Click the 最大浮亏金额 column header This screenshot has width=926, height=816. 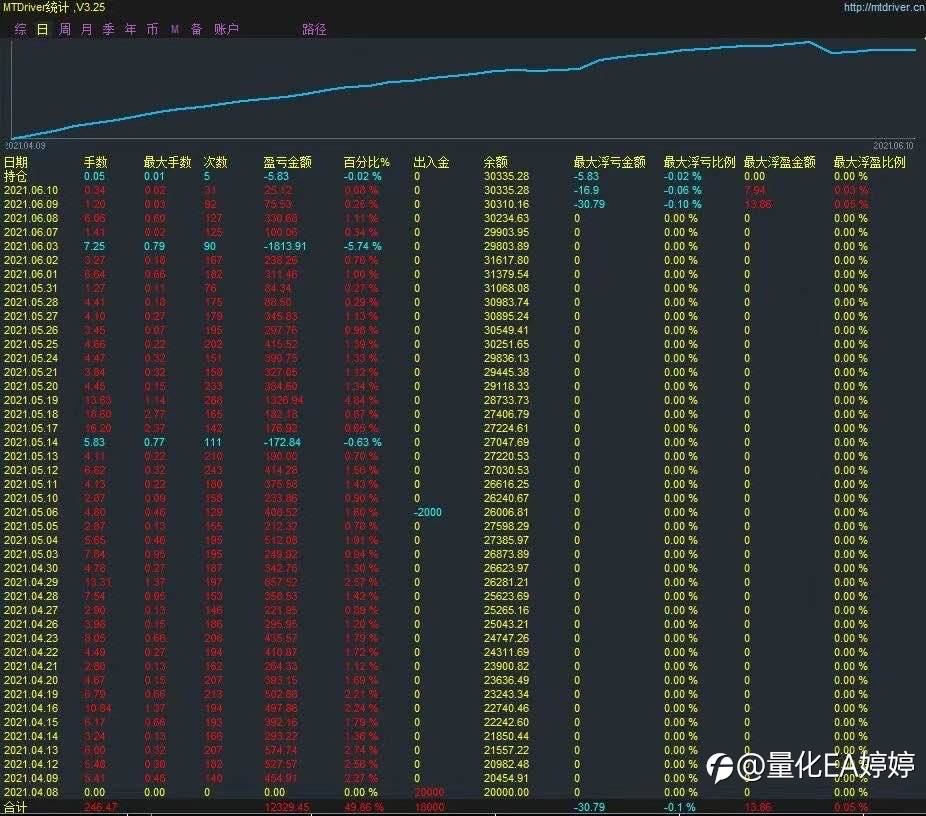click(x=609, y=162)
